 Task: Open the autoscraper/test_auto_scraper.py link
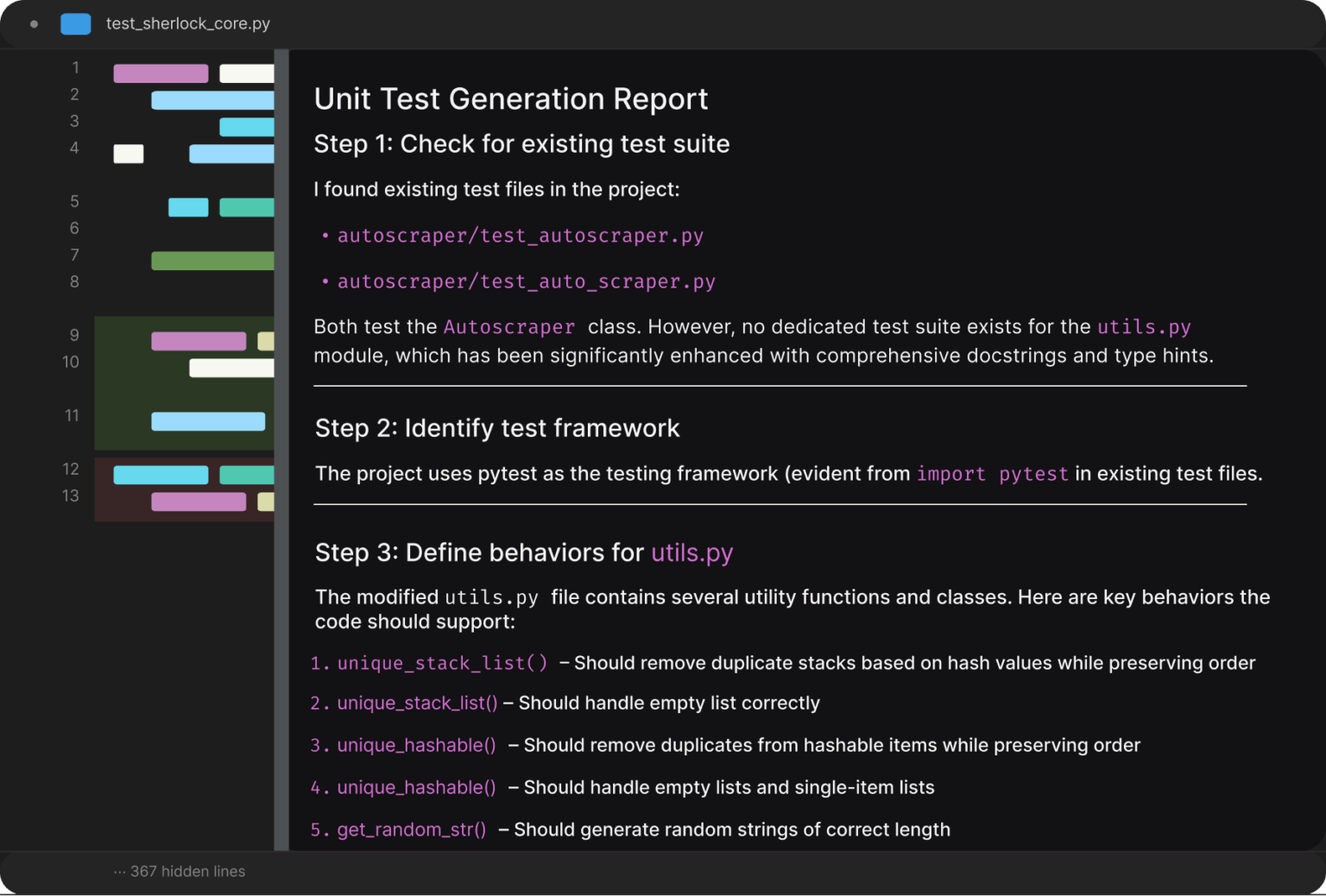pos(527,281)
